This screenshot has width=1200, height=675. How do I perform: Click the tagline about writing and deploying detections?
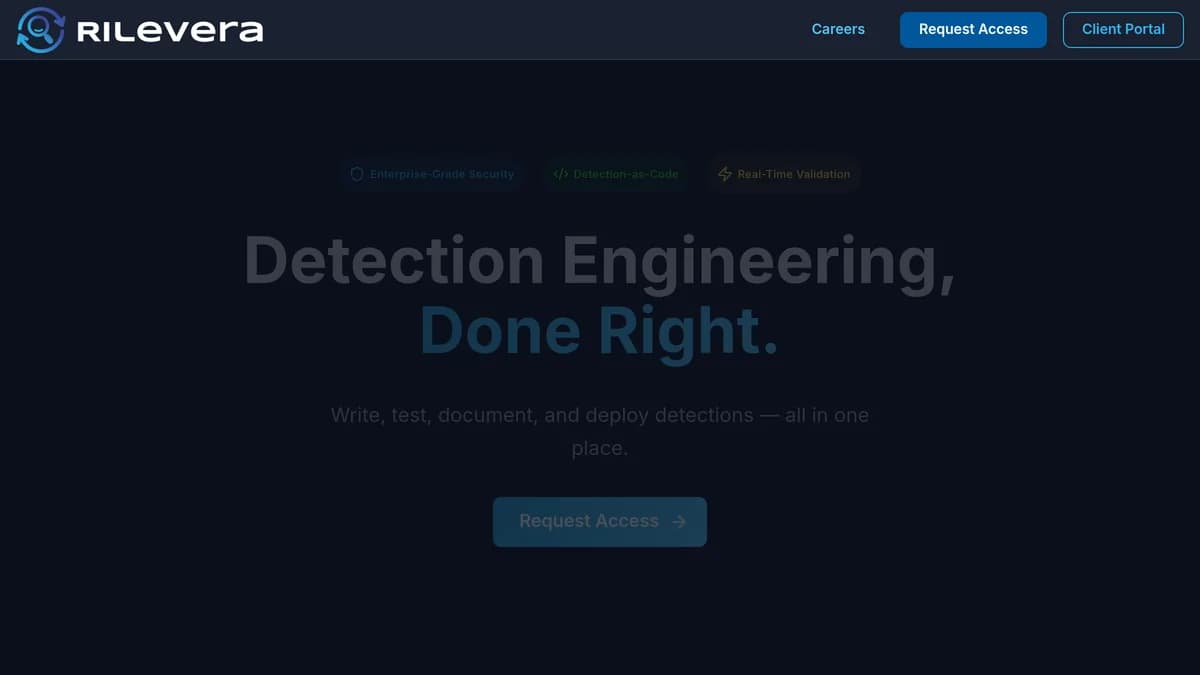click(599, 431)
